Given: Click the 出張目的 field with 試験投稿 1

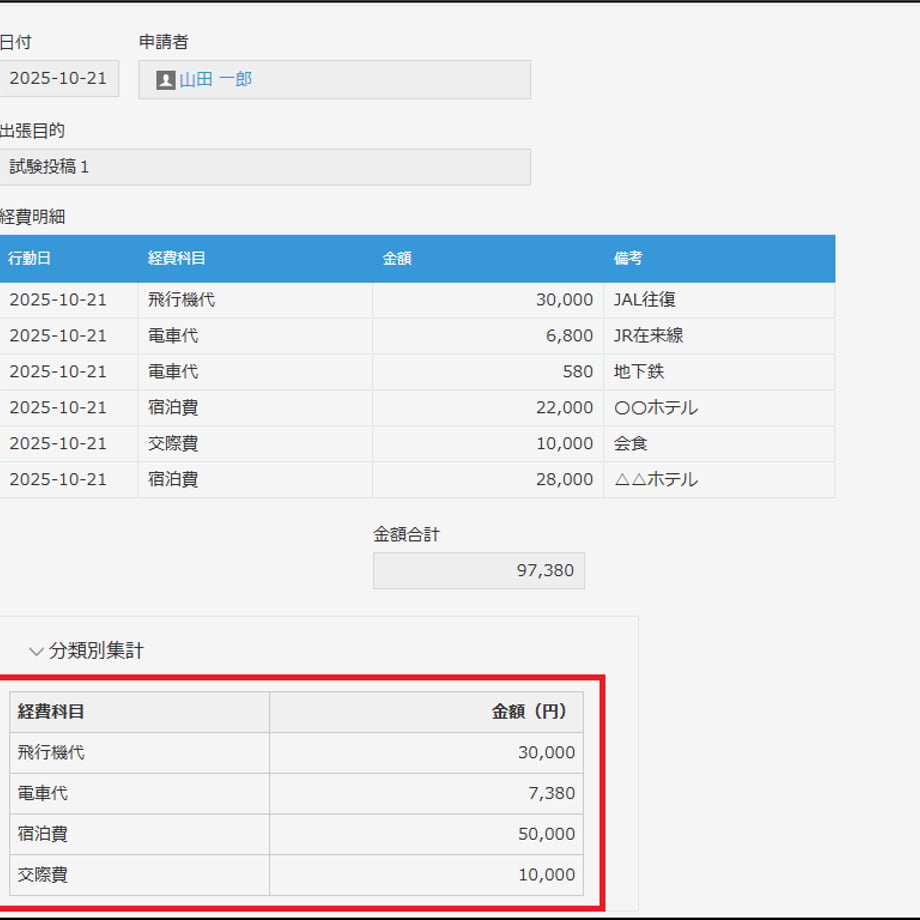Looking at the screenshot, I should click(265, 167).
